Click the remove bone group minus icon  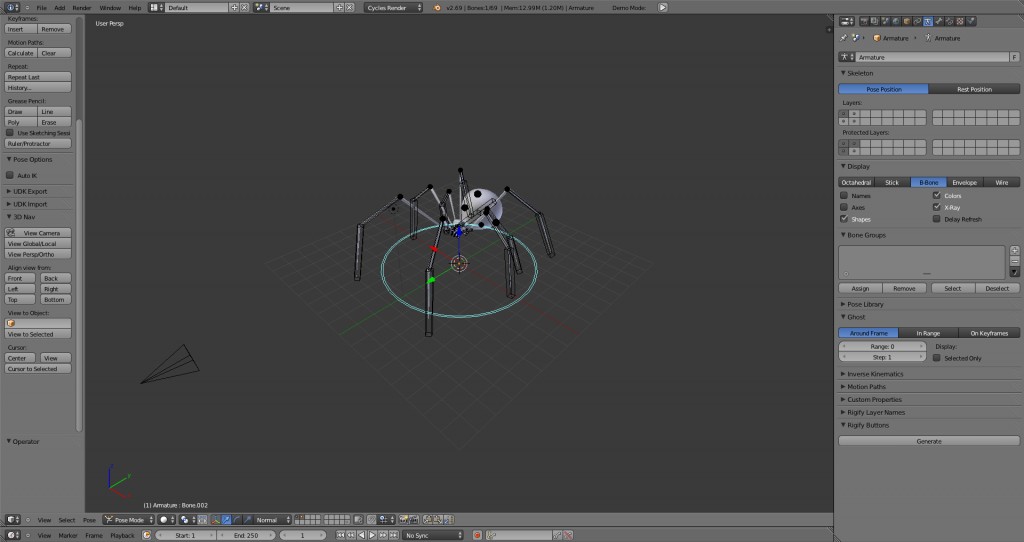[x=1014, y=261]
